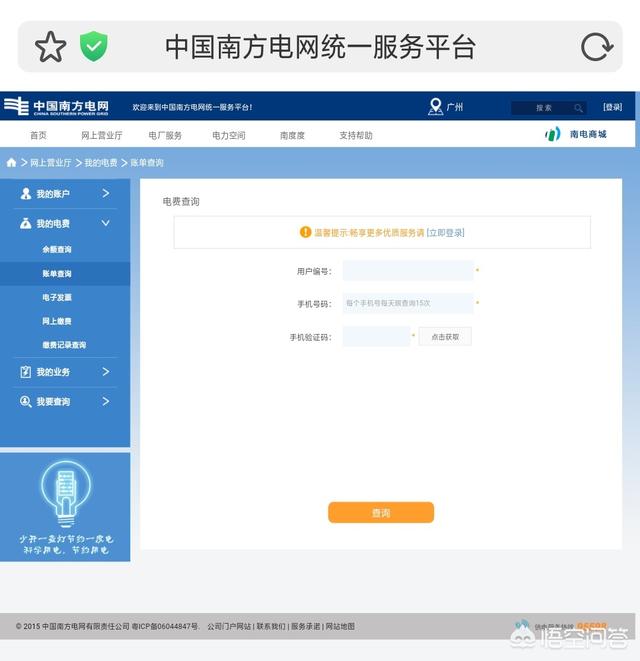
Task: Open the 首页 nav menu item
Action: 38,135
